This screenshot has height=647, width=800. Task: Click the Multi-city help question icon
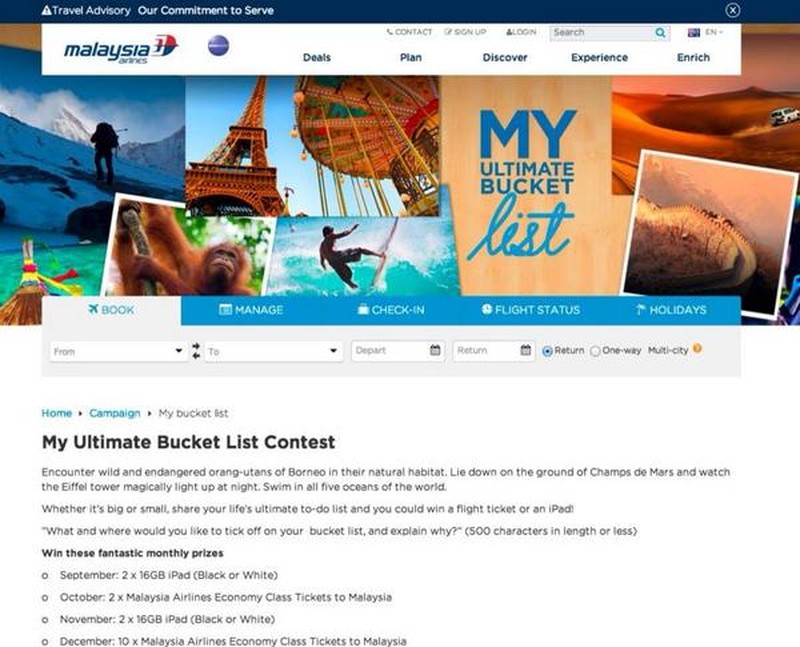pyautogui.click(x=697, y=349)
